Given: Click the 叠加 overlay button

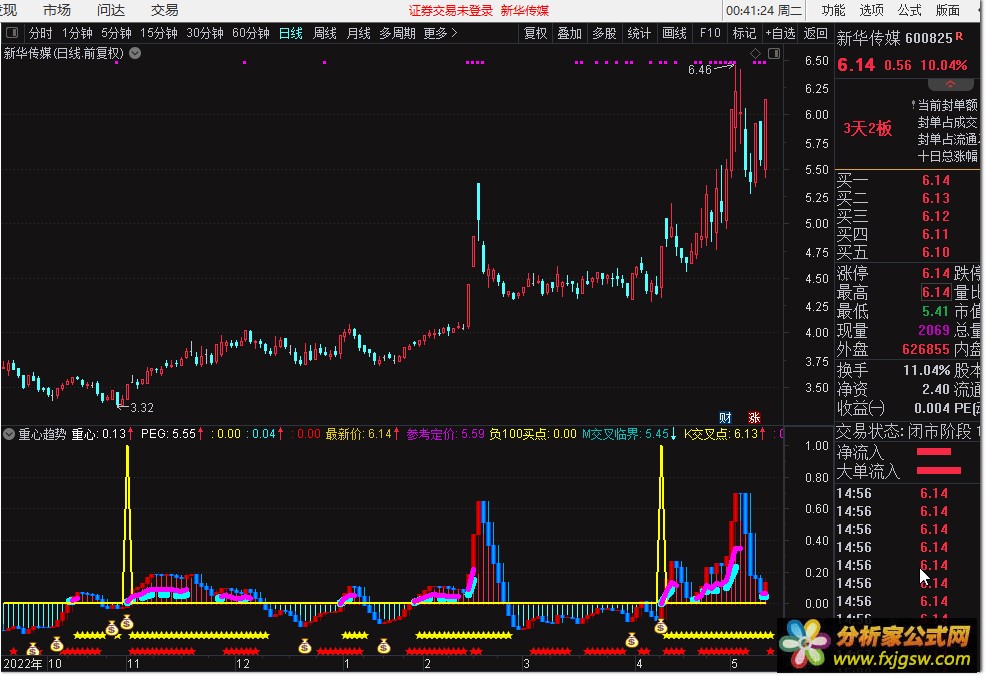Looking at the screenshot, I should [x=570, y=33].
